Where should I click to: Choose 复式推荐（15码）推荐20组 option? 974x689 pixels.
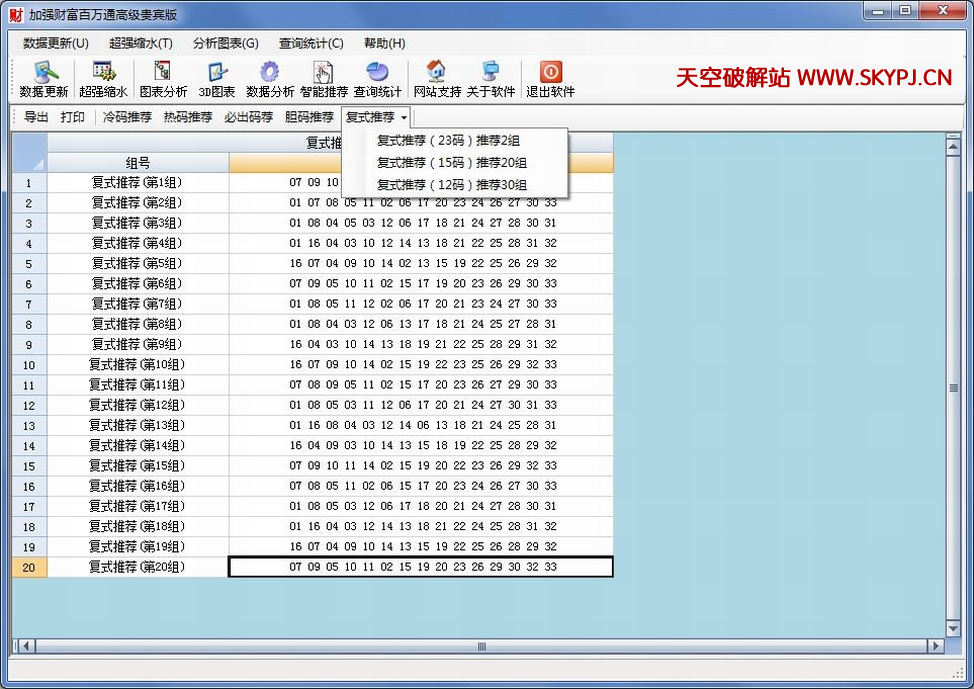click(451, 163)
